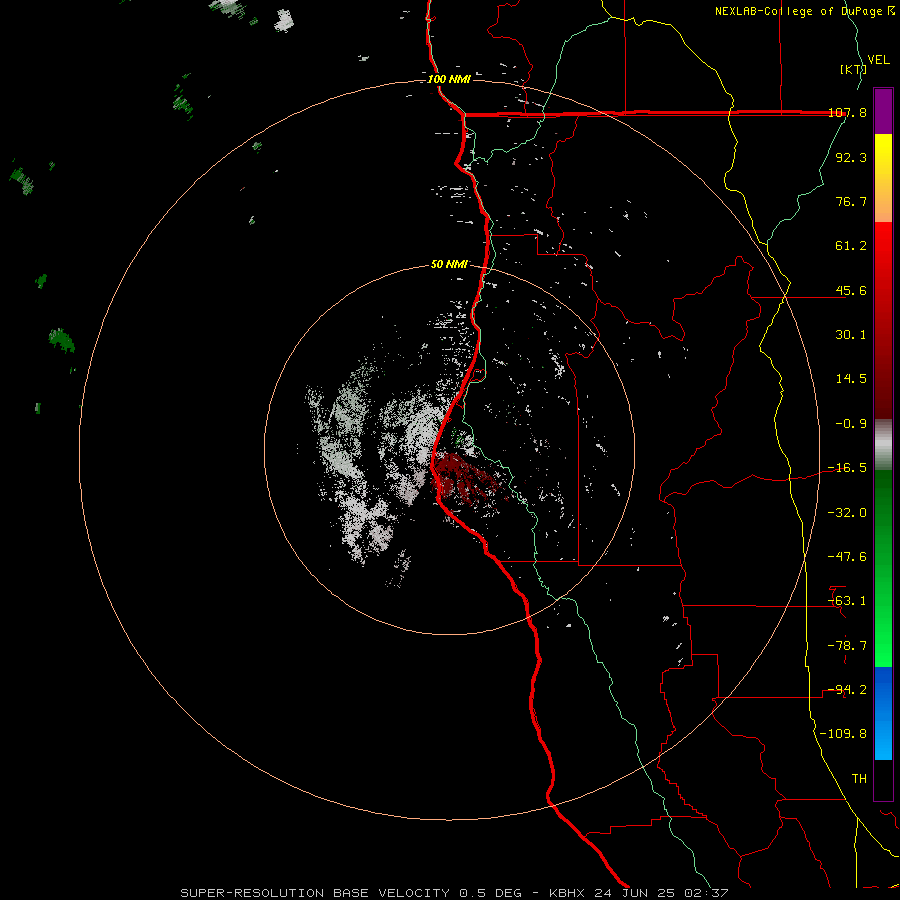900x900 pixels.
Task: Click the red outbound velocity echo near radar
Action: [x=462, y=476]
